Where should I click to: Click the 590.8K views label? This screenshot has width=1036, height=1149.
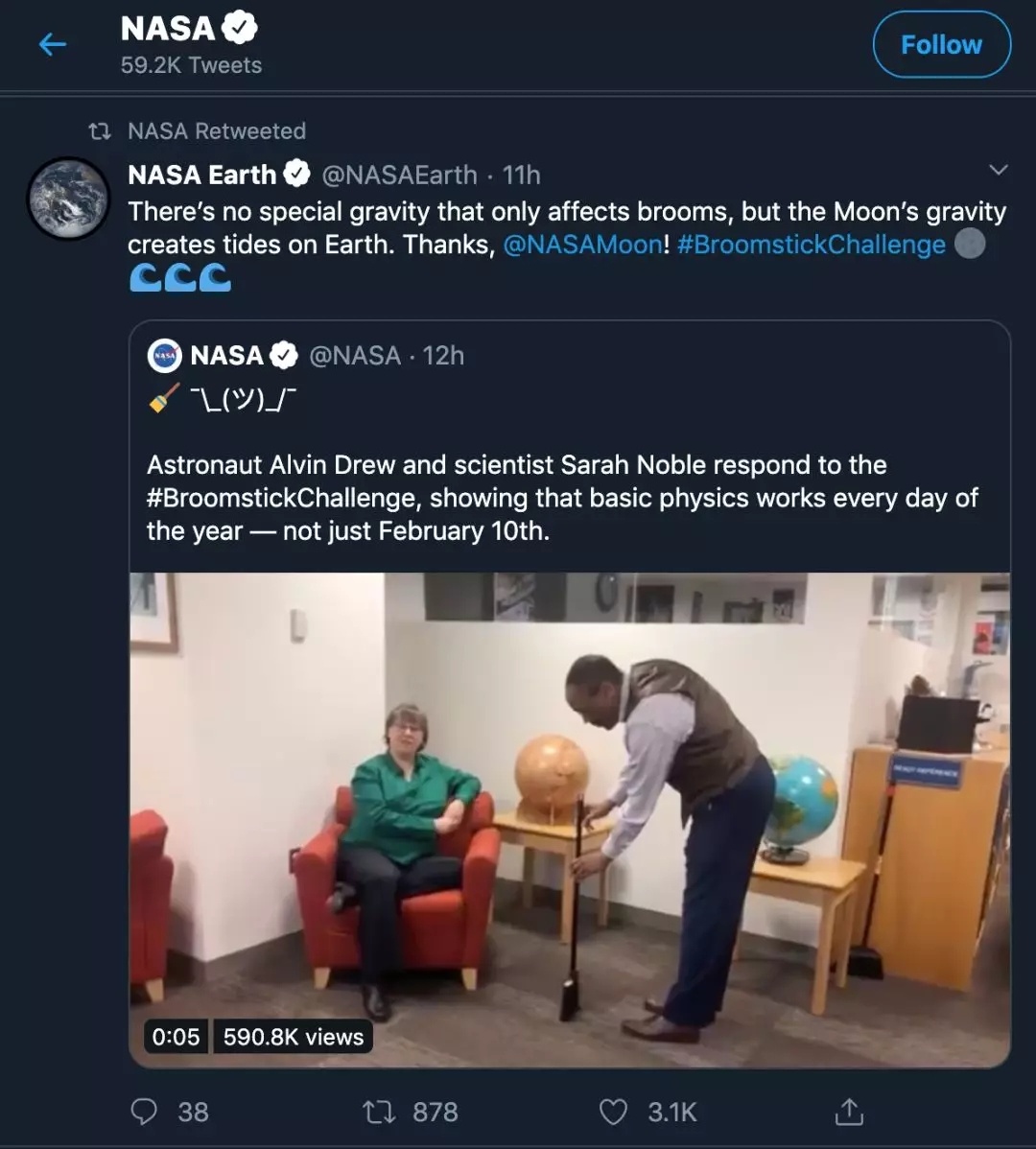(x=292, y=1036)
